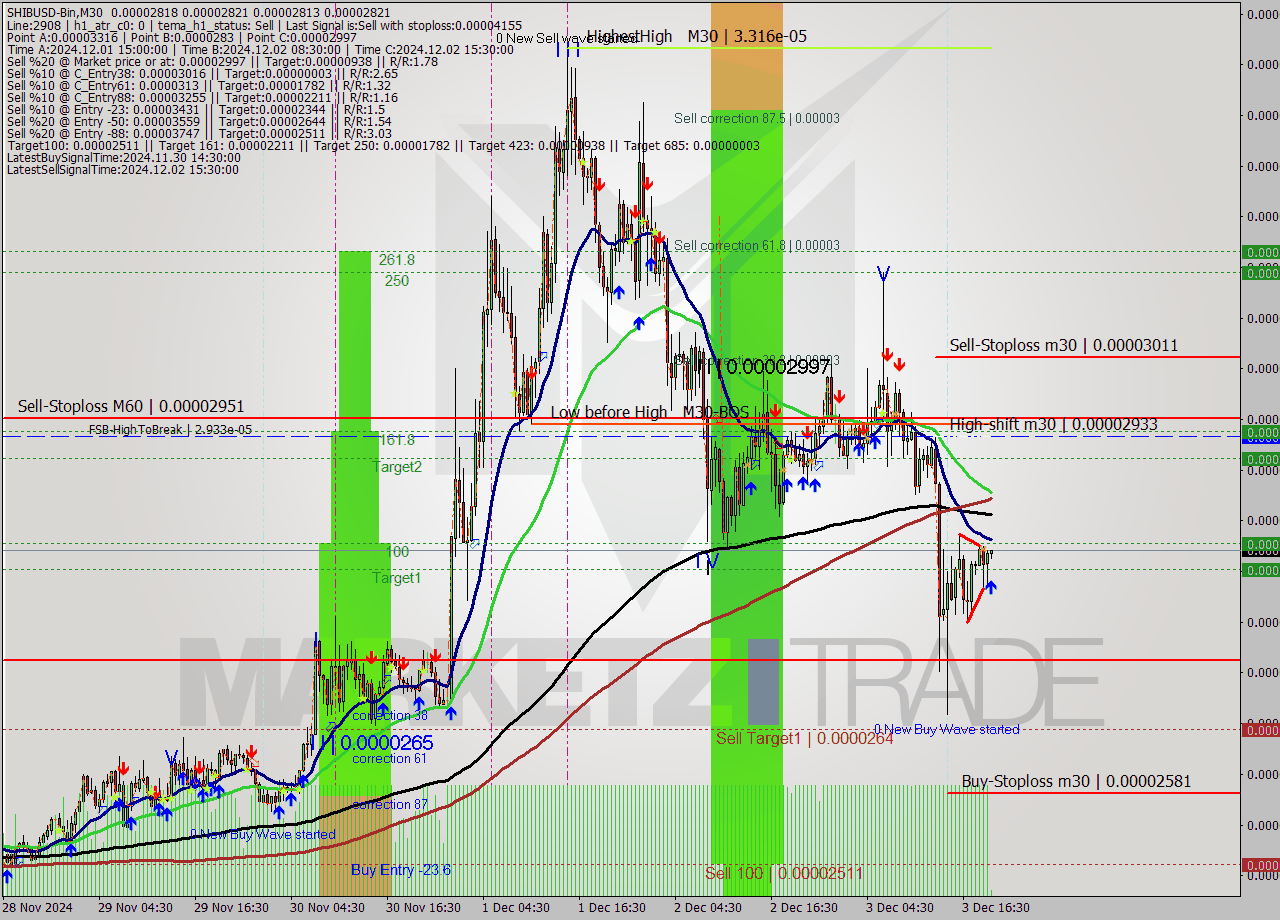The height and width of the screenshot is (920, 1280).
Task: Click the 'LatestSellSignalTime:2024.12.02 15:30:00' line
Action: click(123, 169)
